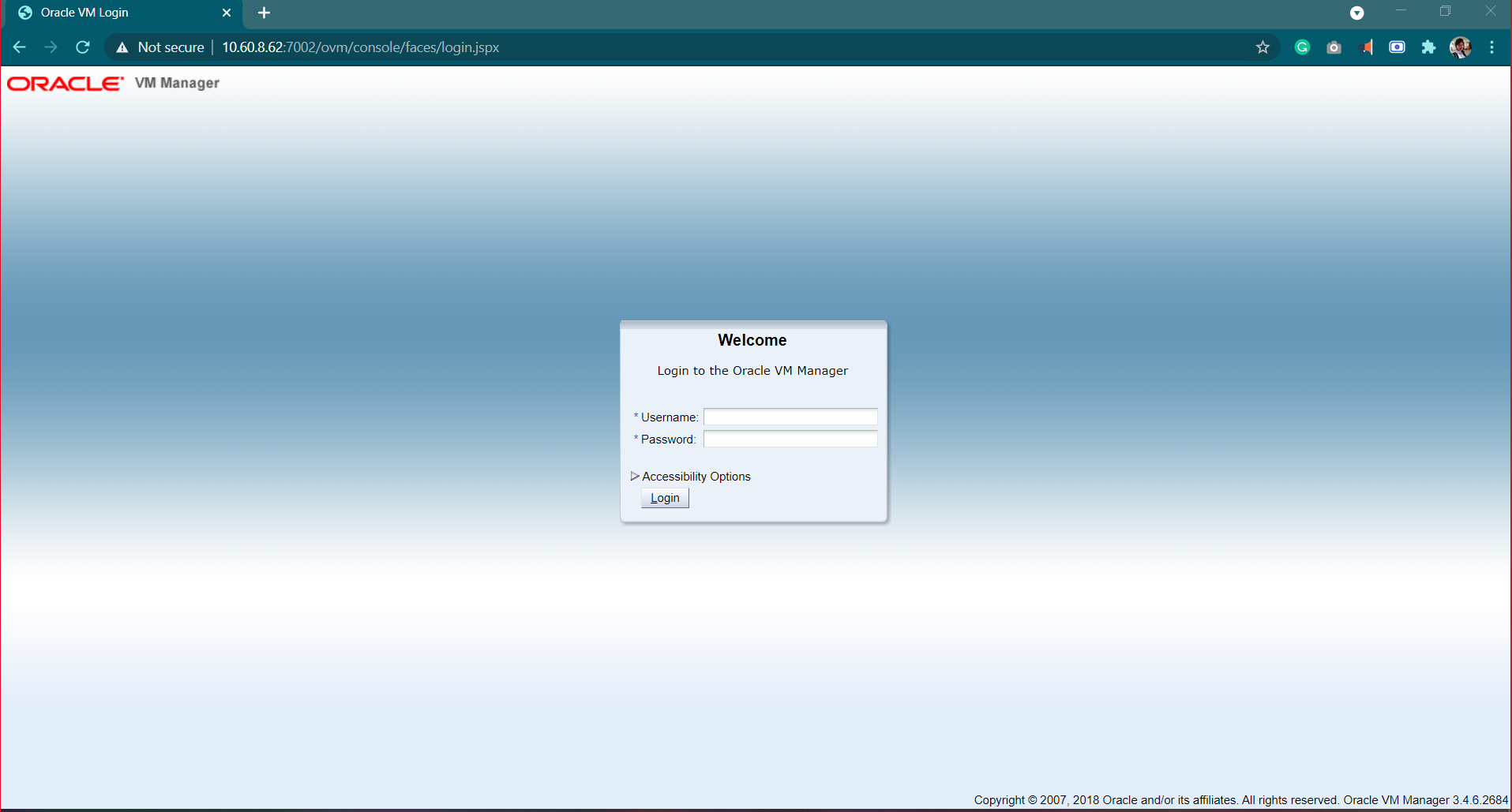
Task: Click the browser back arrow
Action: (x=20, y=47)
